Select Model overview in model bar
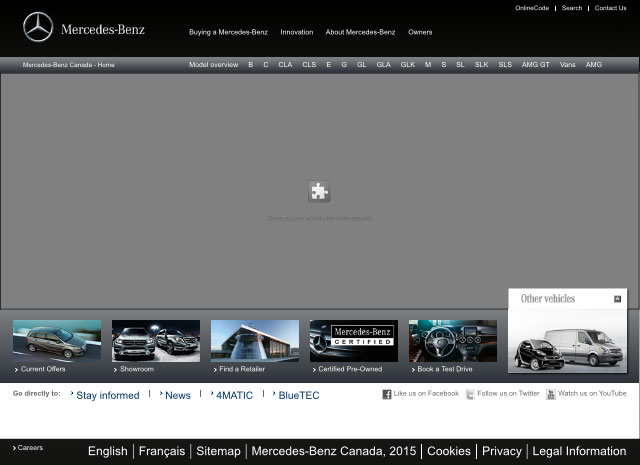 pyautogui.click(x=213, y=65)
